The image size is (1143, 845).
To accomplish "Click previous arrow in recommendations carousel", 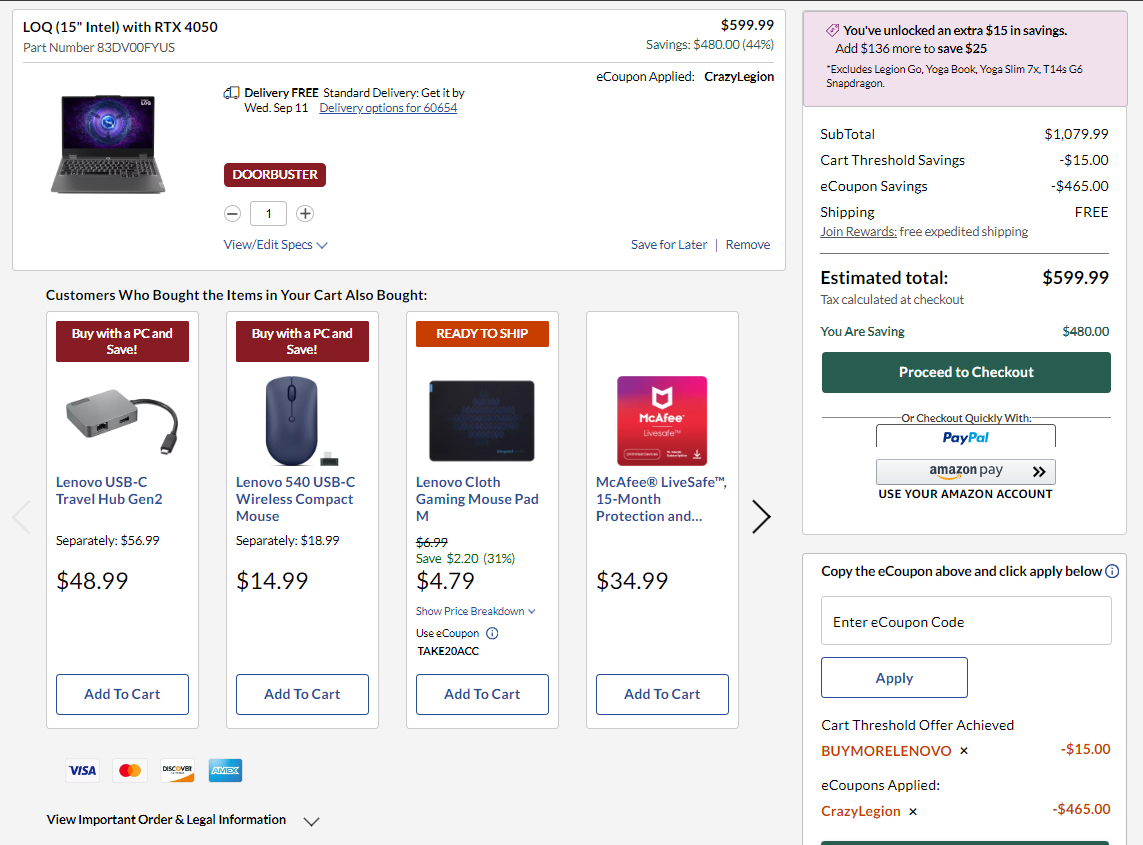I will [x=21, y=516].
